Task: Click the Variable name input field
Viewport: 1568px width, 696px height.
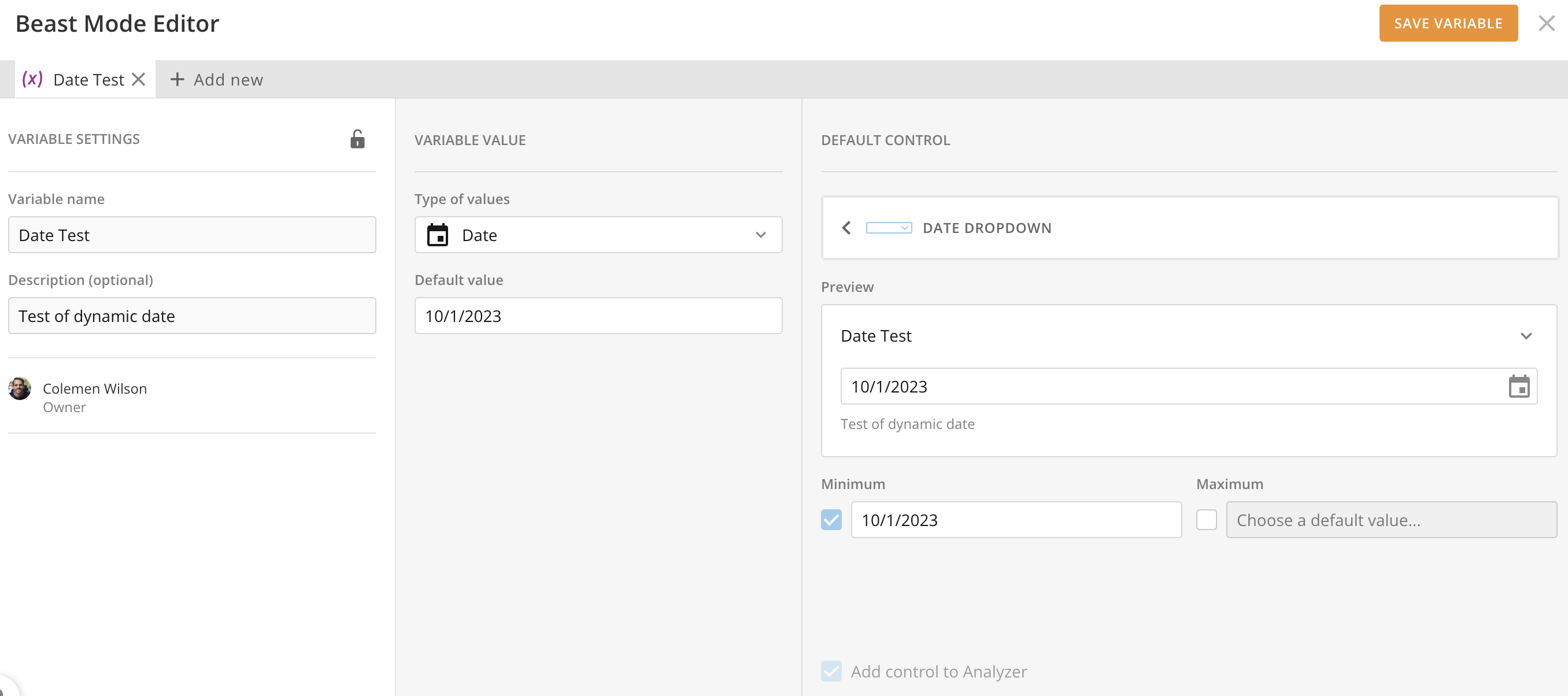Action: coord(192,235)
